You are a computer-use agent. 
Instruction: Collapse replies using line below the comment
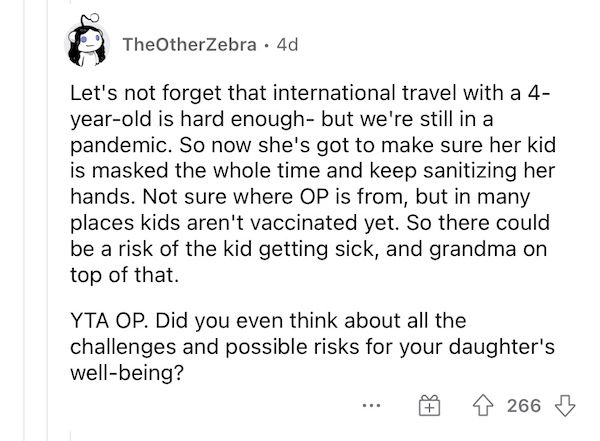[71, 436]
